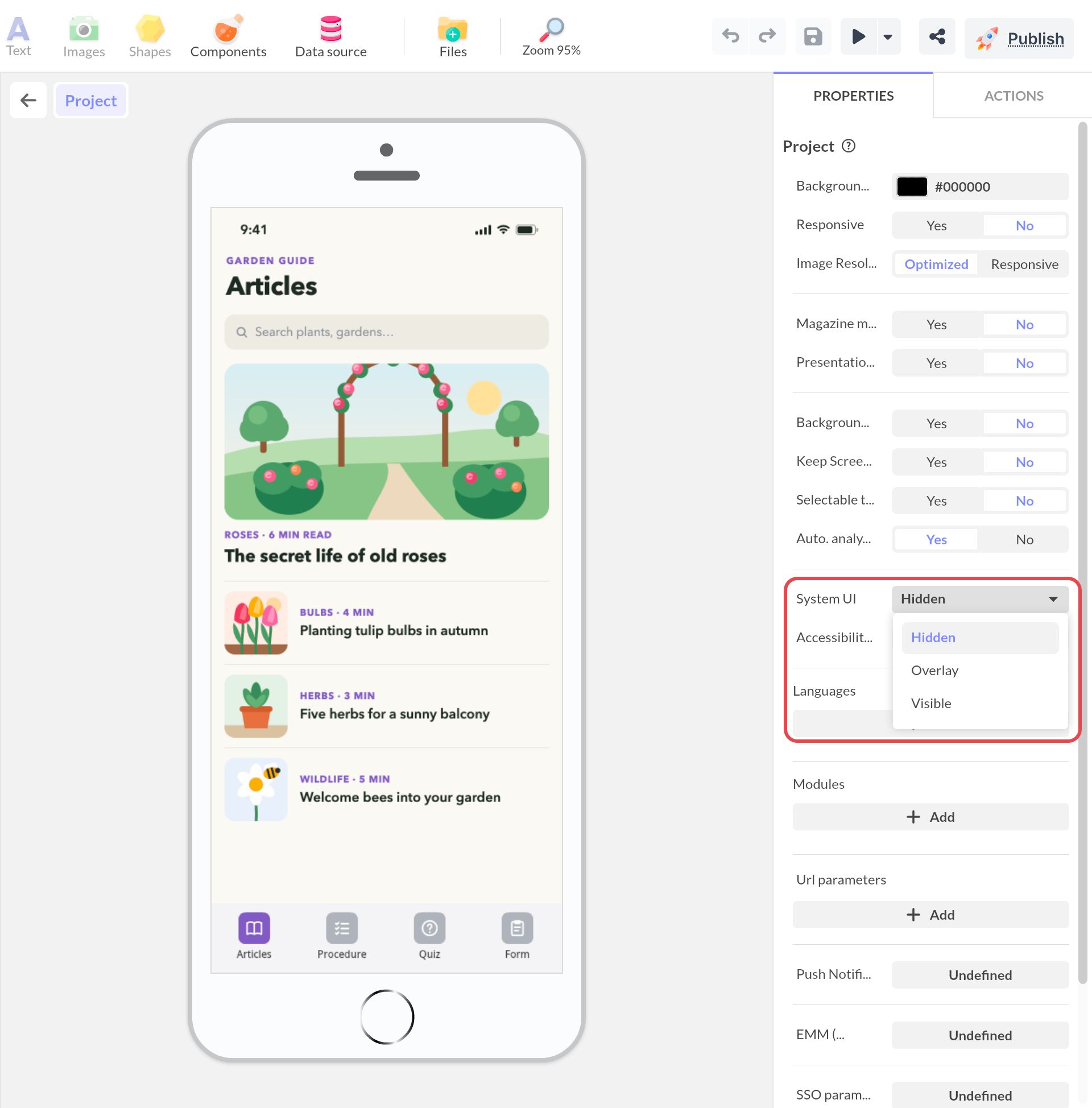Choose Overlay in System UI list

click(x=980, y=671)
